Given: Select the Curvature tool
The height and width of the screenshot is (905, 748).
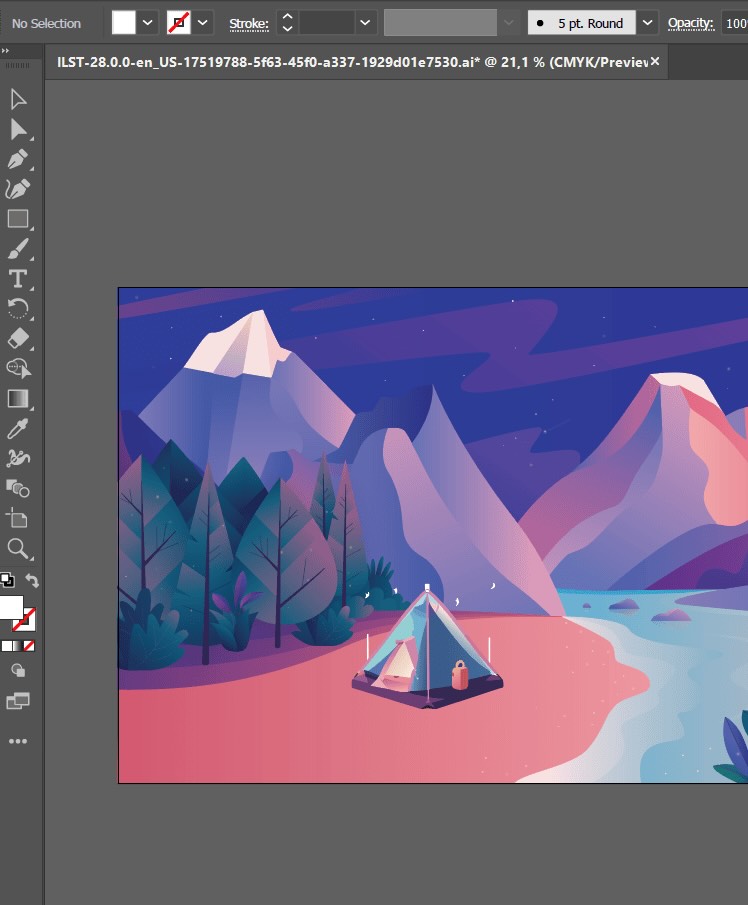Looking at the screenshot, I should pyautogui.click(x=18, y=189).
